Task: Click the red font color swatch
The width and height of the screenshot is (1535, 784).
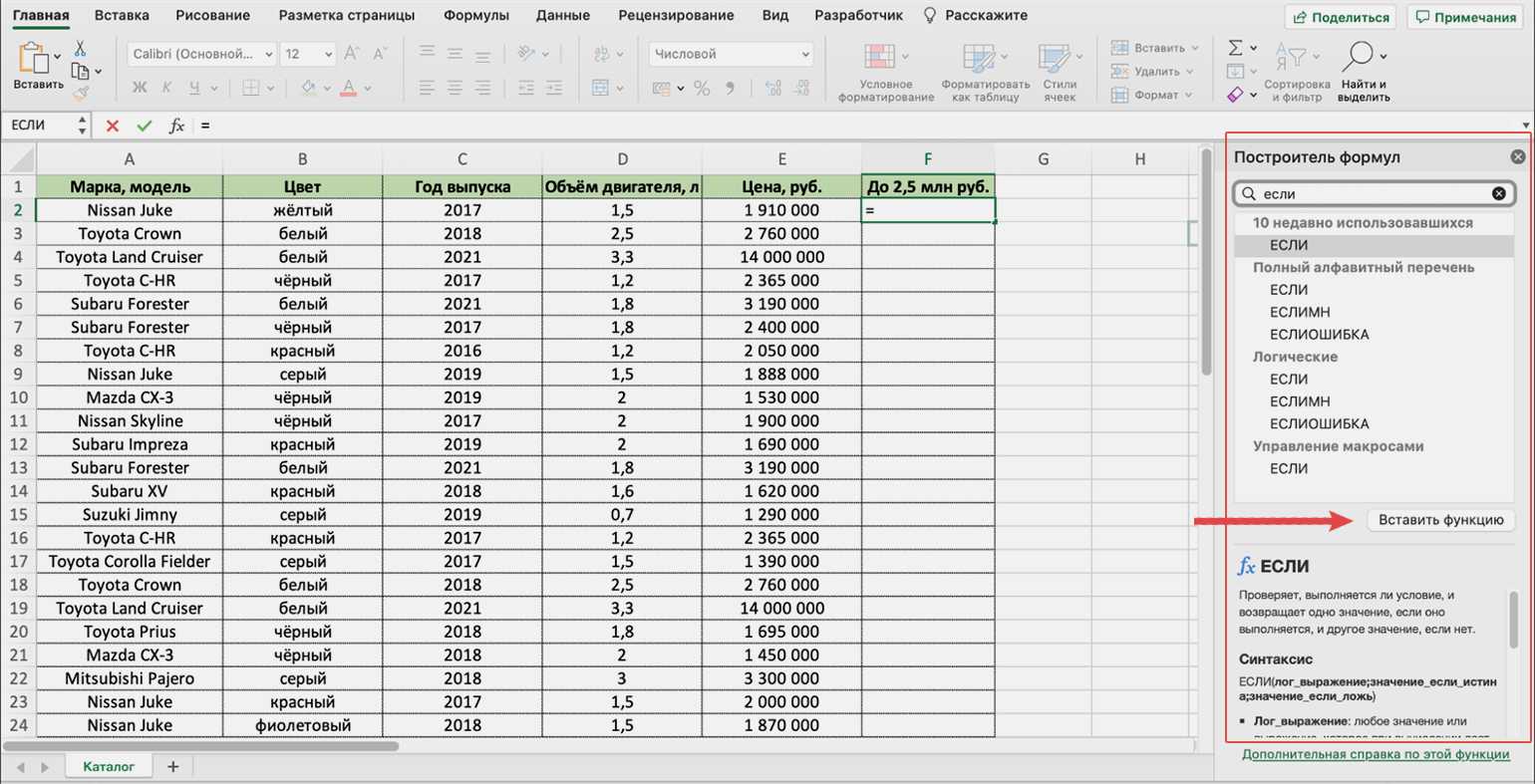Action: click(x=348, y=89)
